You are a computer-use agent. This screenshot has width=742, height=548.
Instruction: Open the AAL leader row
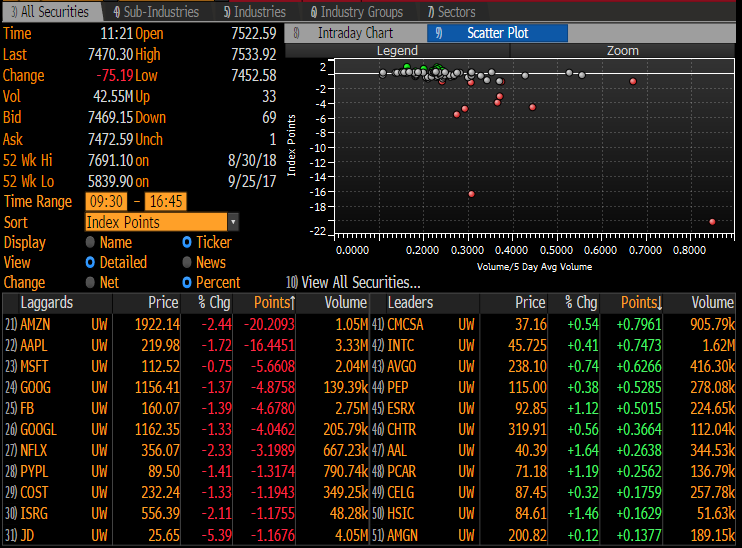[x=554, y=451]
